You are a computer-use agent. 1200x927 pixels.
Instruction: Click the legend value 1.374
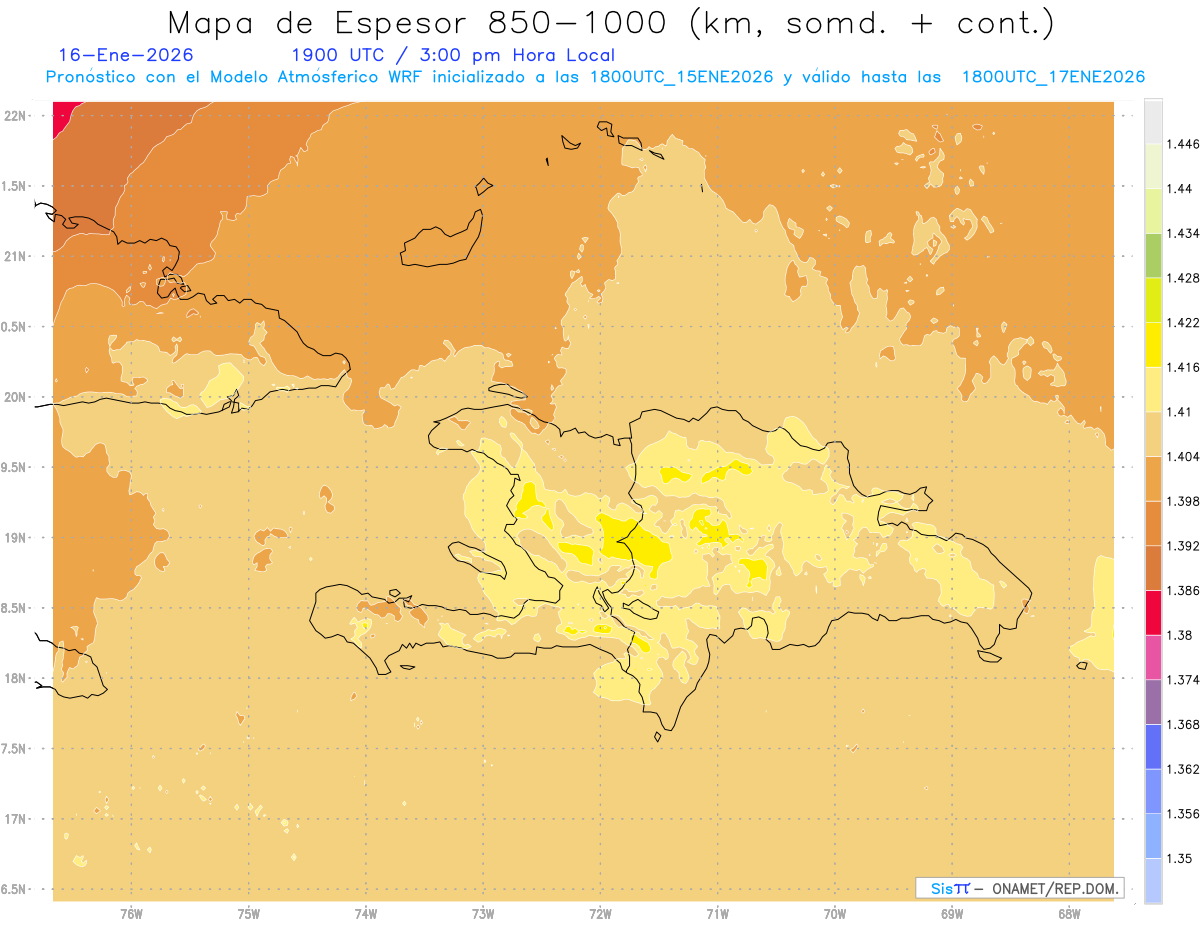1182,680
